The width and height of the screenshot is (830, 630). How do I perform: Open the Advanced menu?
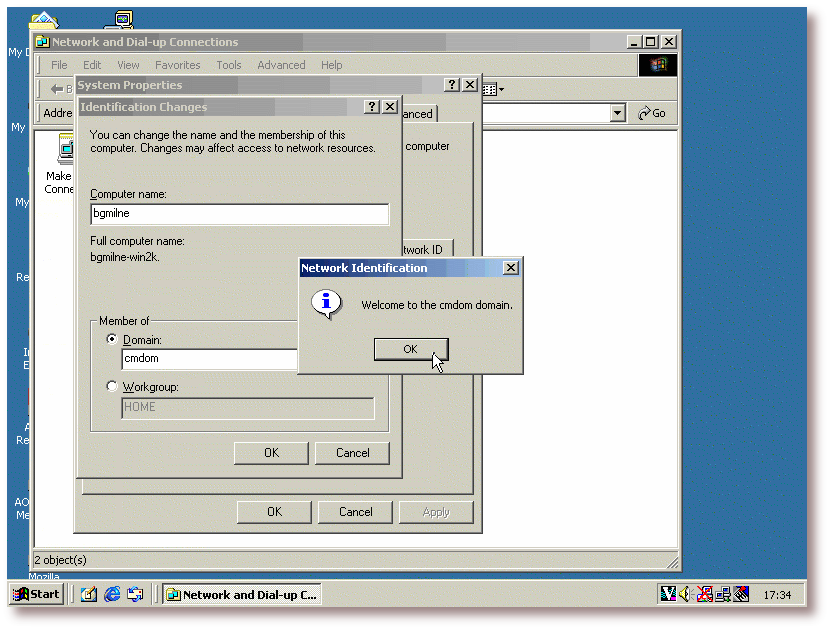pos(281,65)
